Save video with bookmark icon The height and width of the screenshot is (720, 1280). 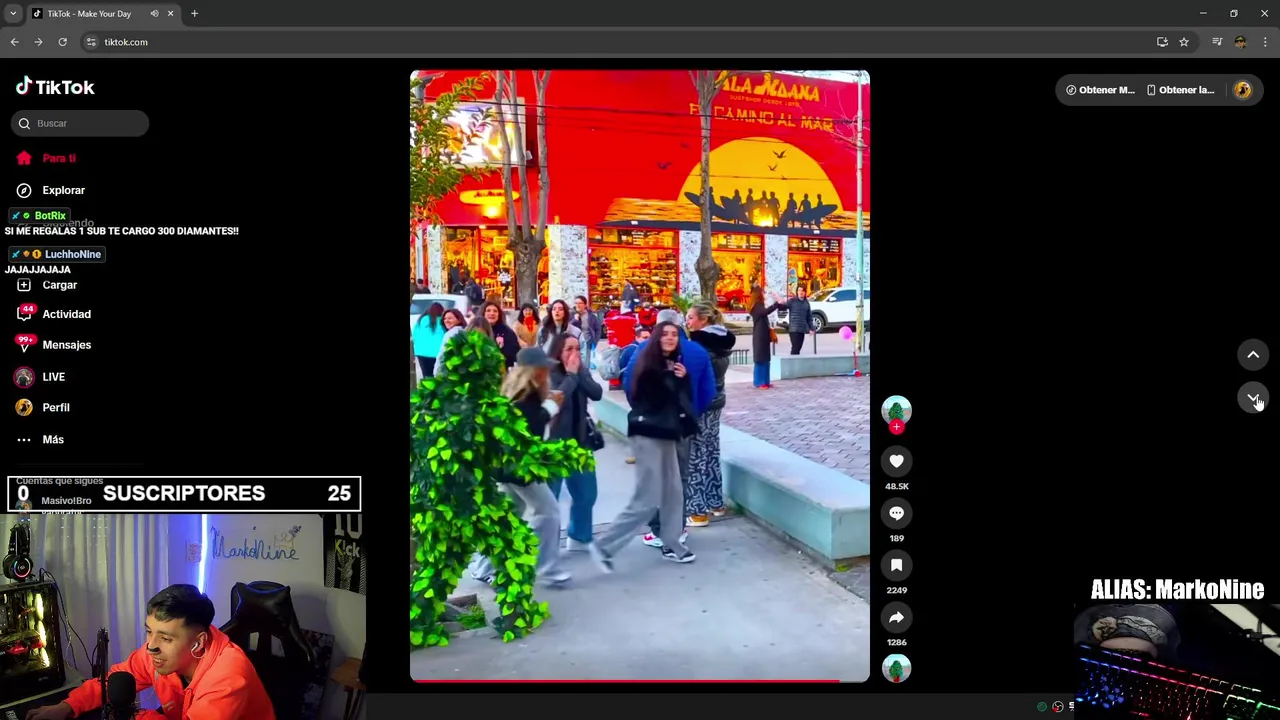(896, 565)
